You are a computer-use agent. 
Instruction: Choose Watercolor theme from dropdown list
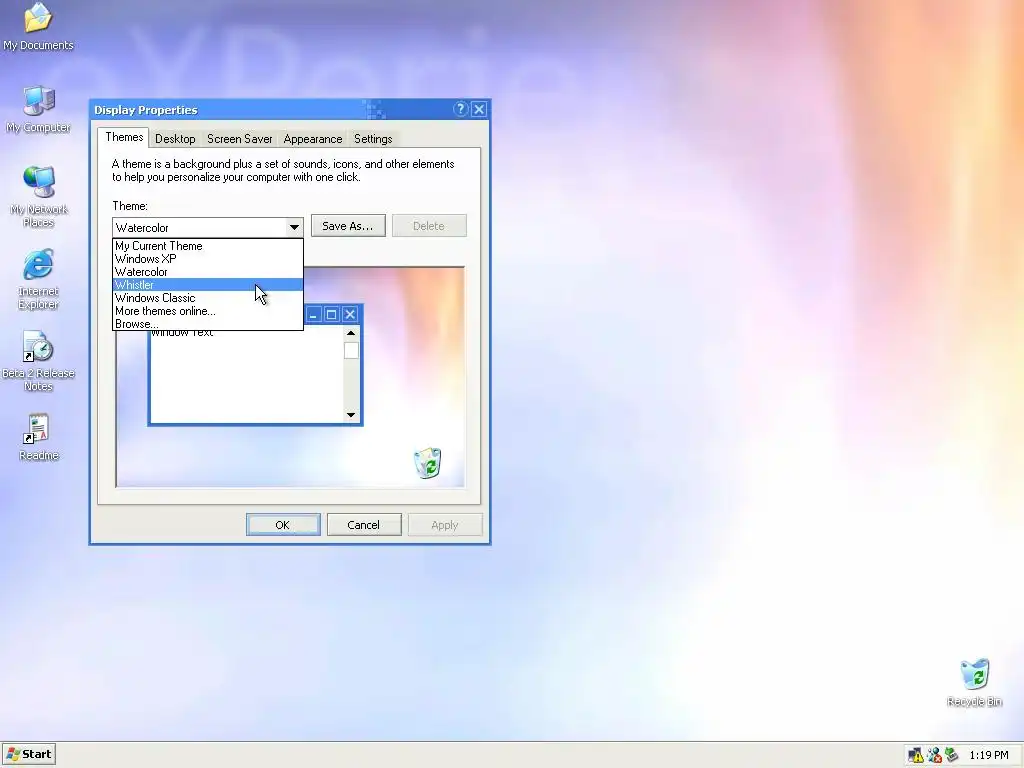[x=208, y=272]
